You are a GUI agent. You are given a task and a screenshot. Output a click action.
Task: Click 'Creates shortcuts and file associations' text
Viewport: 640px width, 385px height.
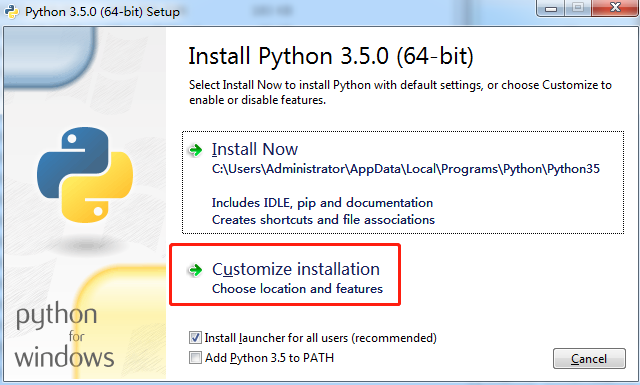[323, 220]
